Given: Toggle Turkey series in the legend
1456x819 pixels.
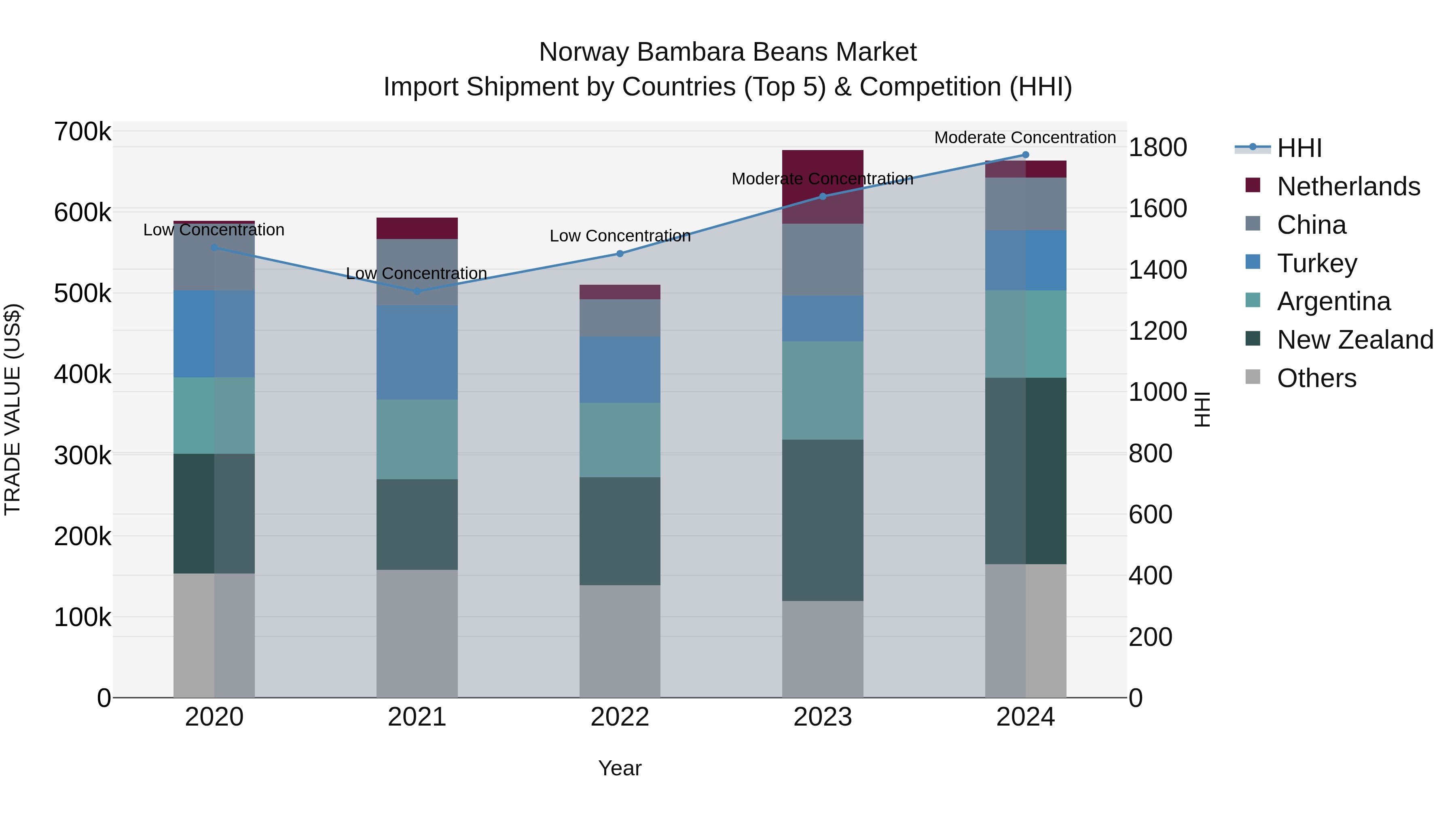Looking at the screenshot, I should coord(1301,263).
